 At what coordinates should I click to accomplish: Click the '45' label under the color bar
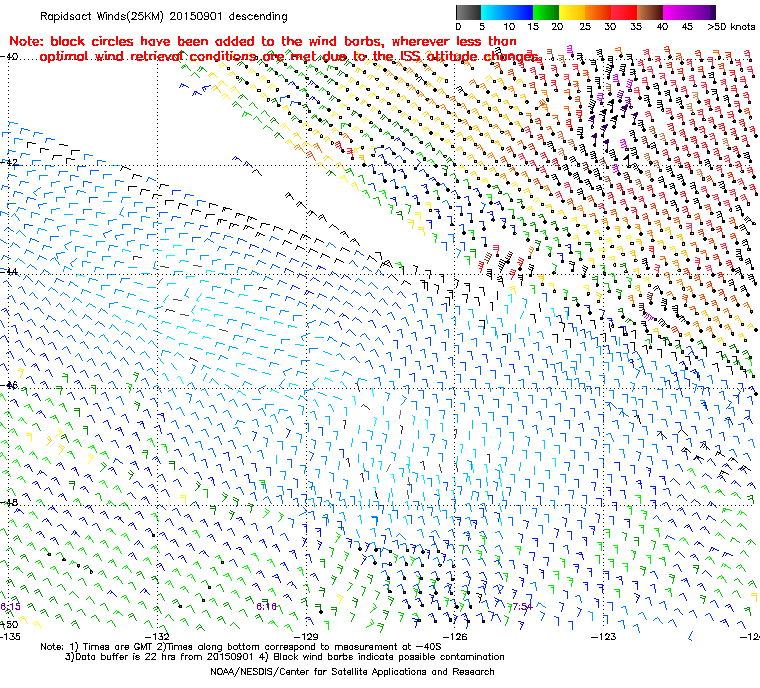(687, 27)
